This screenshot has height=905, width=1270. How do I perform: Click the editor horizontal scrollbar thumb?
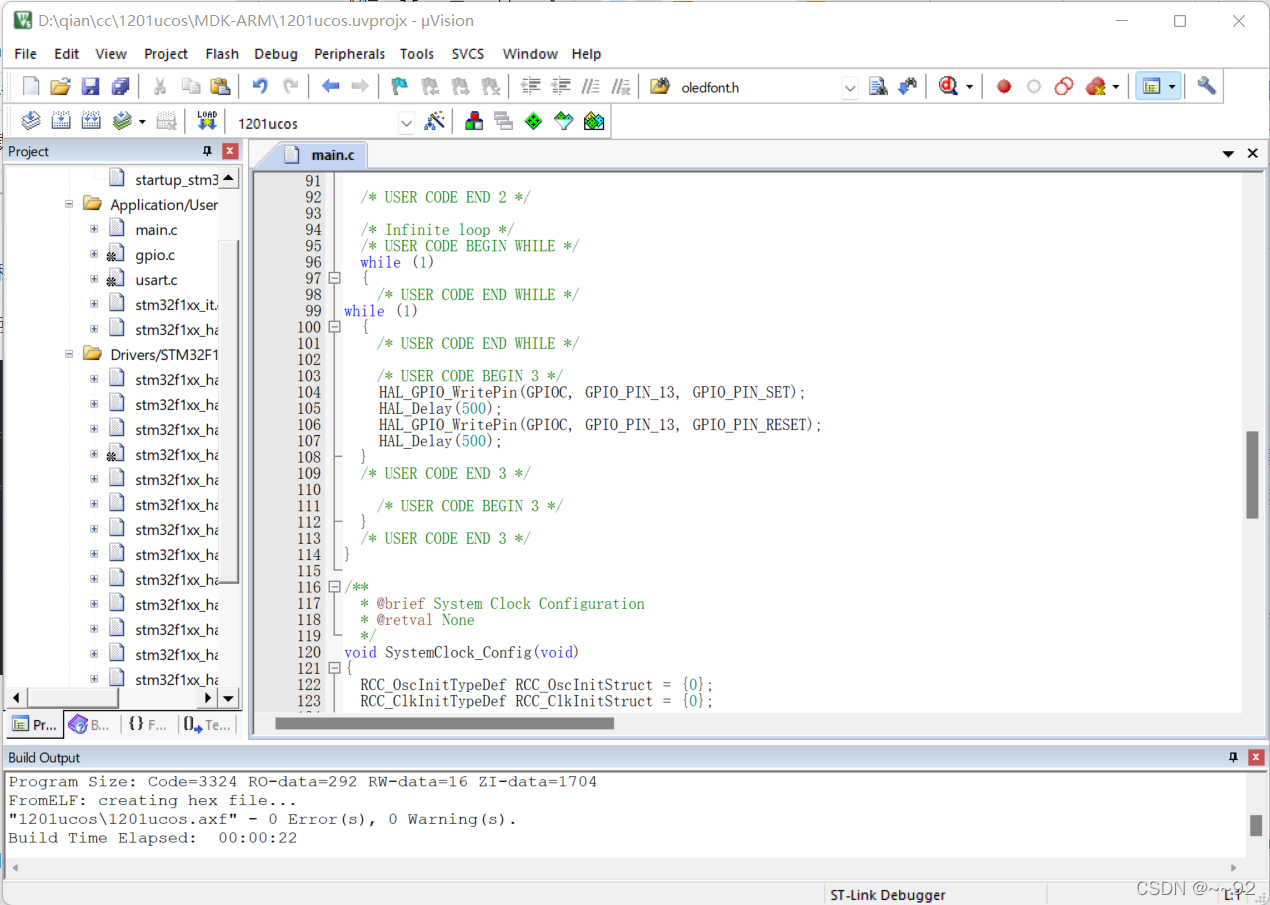click(x=444, y=722)
